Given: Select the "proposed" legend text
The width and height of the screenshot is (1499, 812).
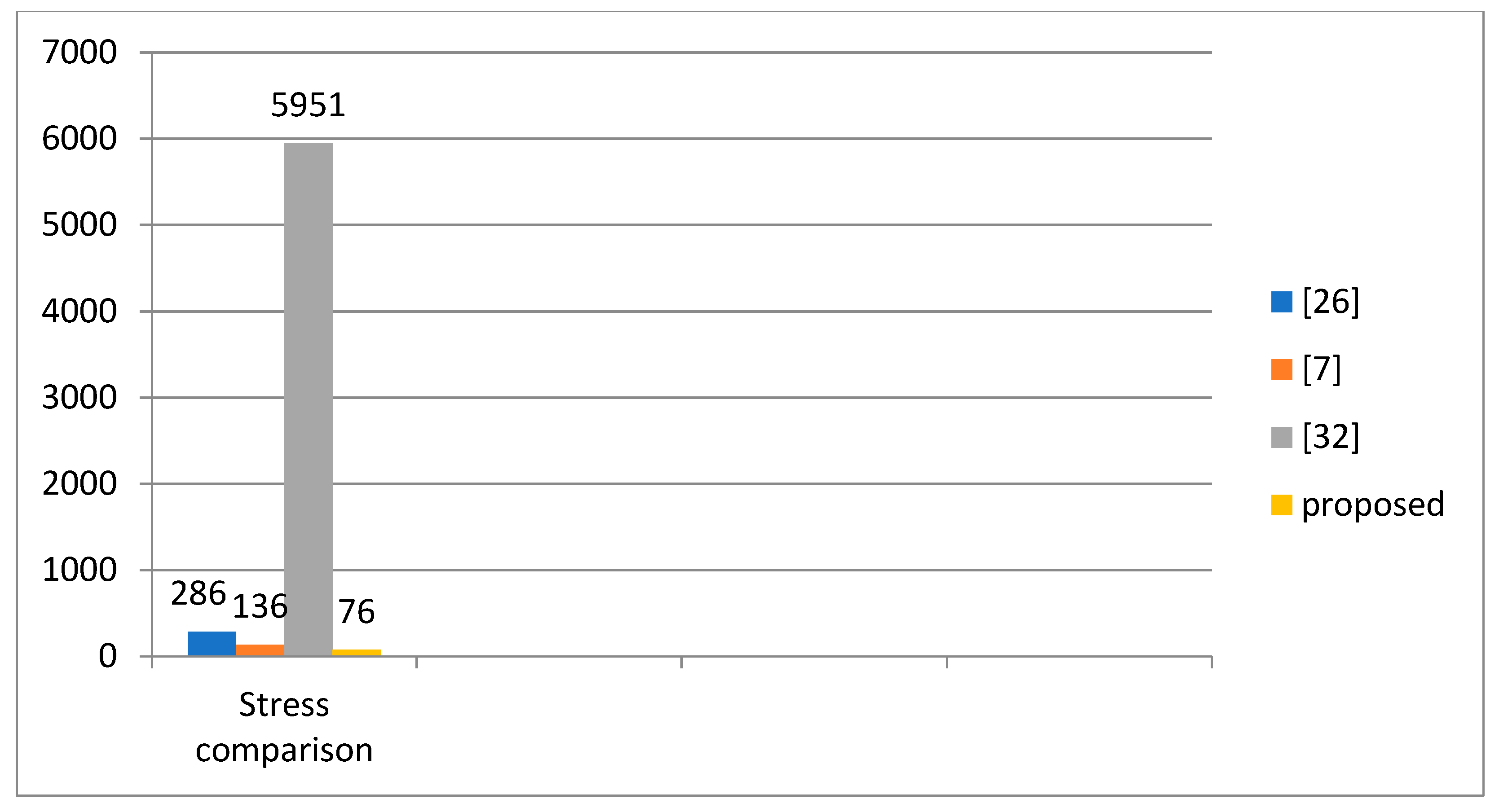Looking at the screenshot, I should pos(1373,505).
